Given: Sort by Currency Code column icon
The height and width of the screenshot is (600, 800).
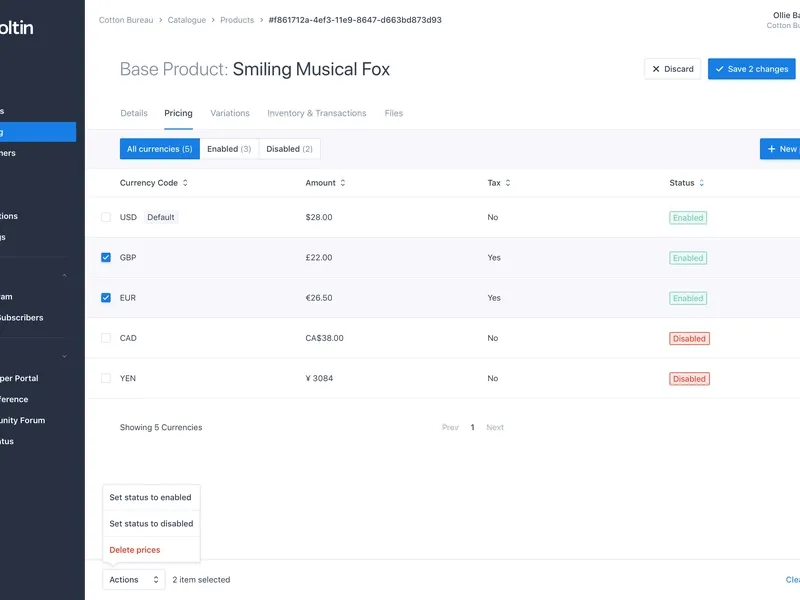Looking at the screenshot, I should 185,183.
